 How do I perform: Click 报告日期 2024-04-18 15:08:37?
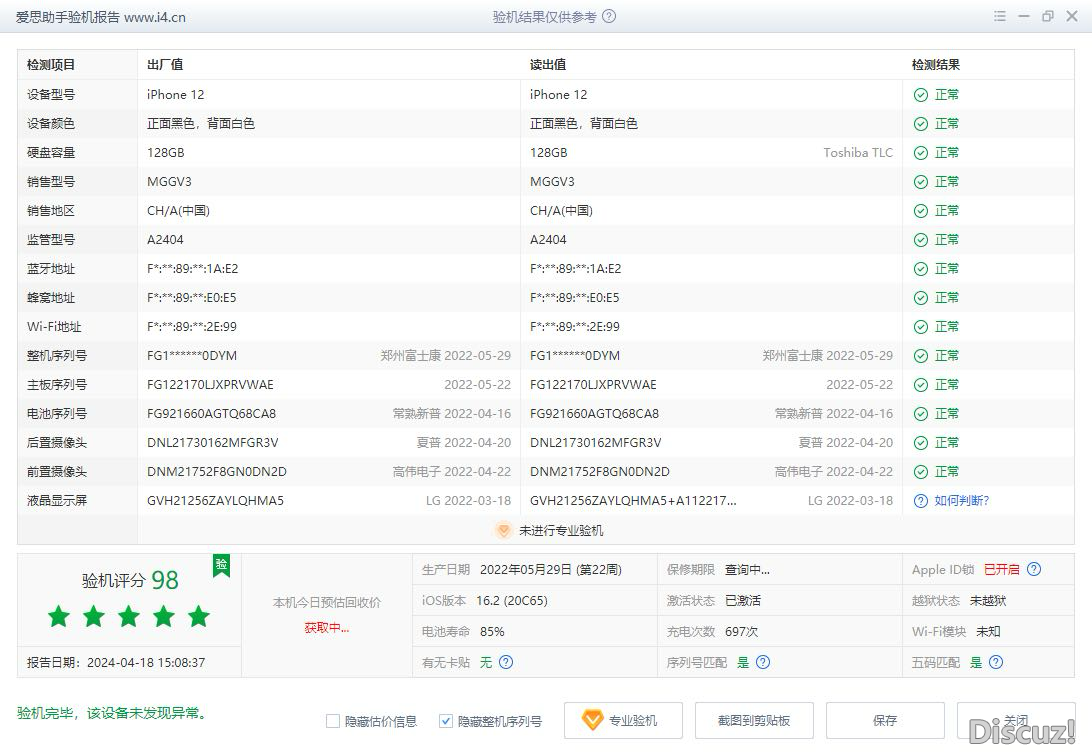point(116,662)
